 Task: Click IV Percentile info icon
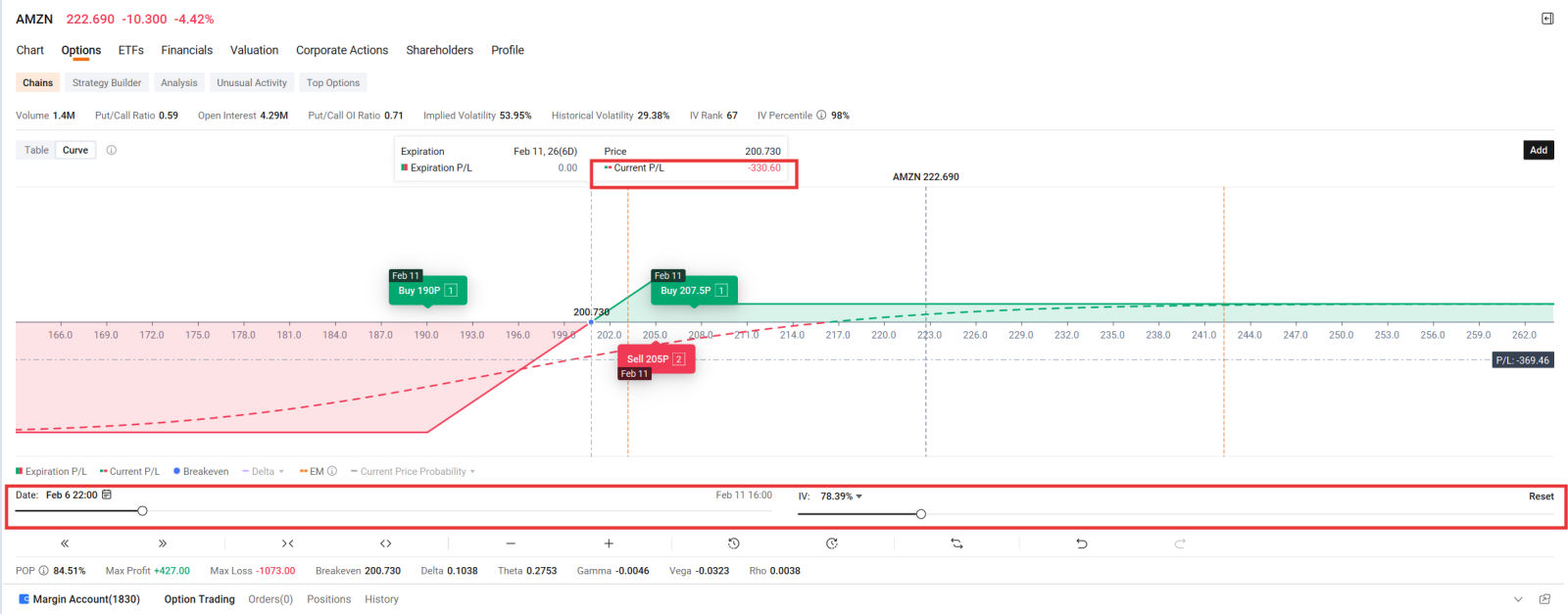pos(821,116)
